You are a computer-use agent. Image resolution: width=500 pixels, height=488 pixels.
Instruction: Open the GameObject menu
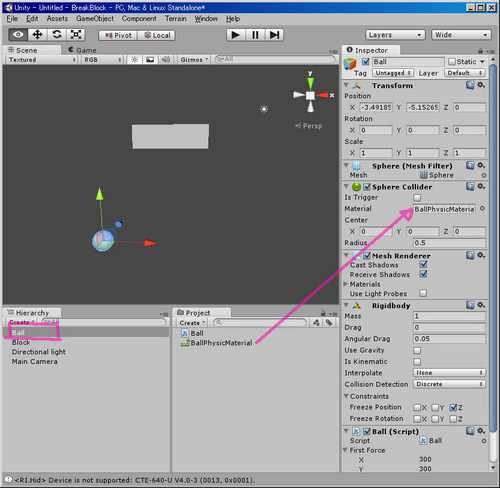pyautogui.click(x=95, y=19)
